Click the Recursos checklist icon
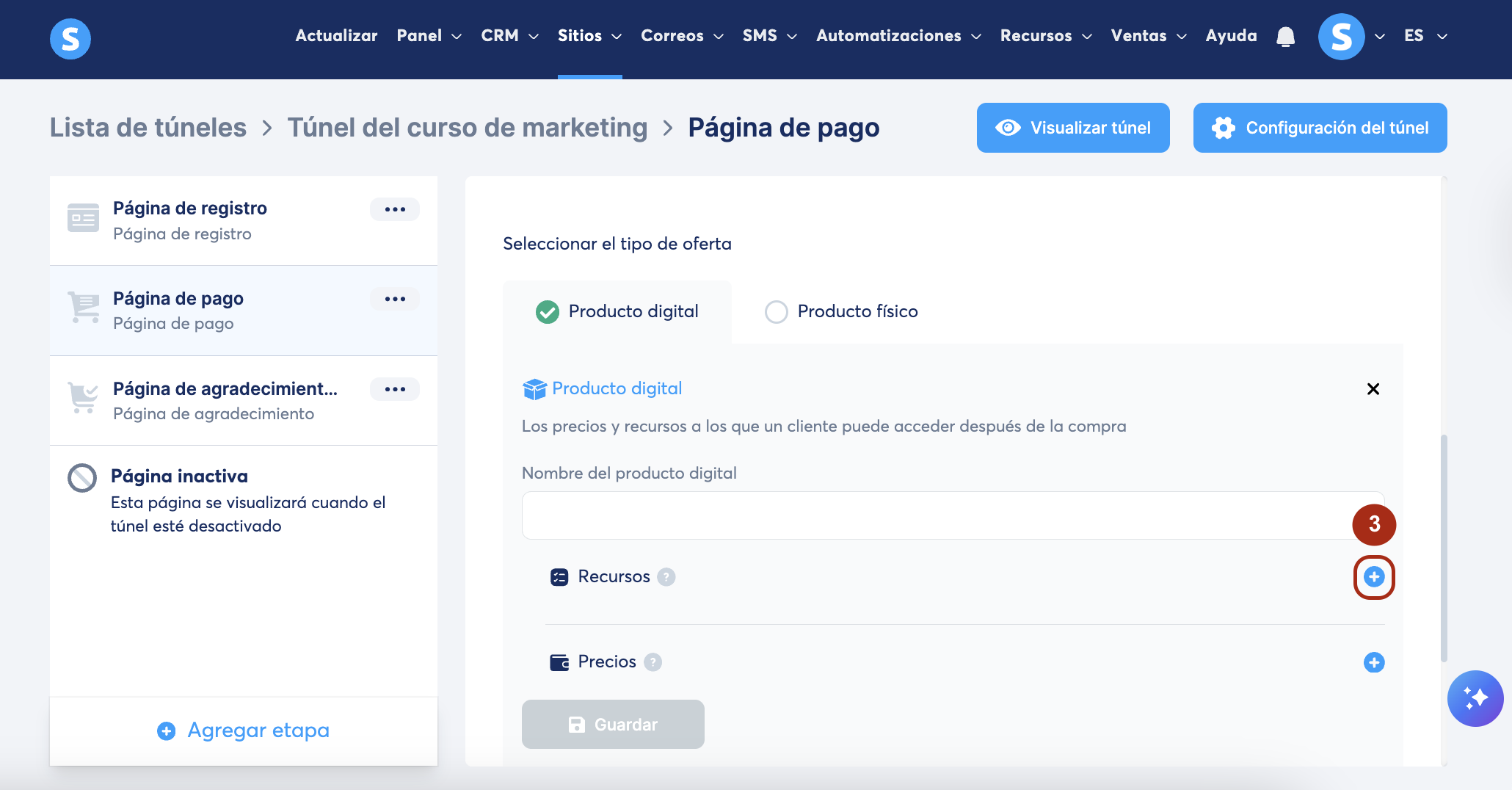Screen dimensions: 1512x790 [559, 577]
